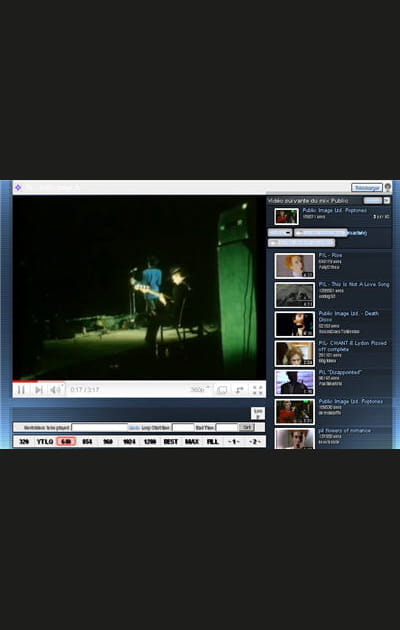This screenshot has width=400, height=630.
Task: Open 'PiL - Rise' video title link
Action: pos(330,255)
